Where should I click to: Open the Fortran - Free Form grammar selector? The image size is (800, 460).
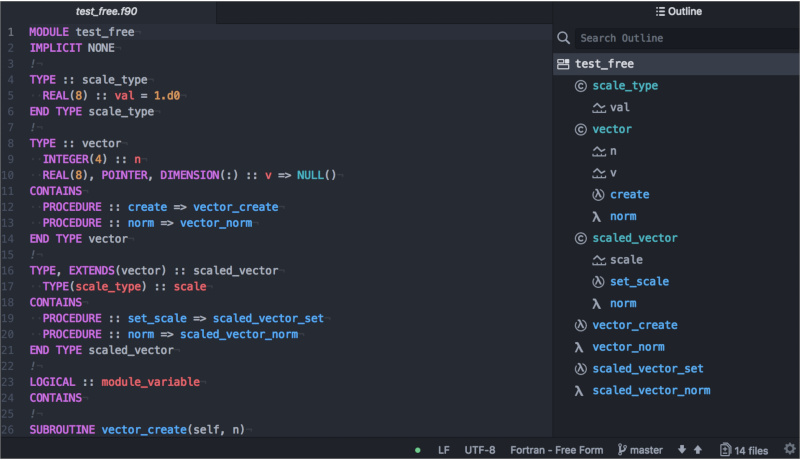557,450
